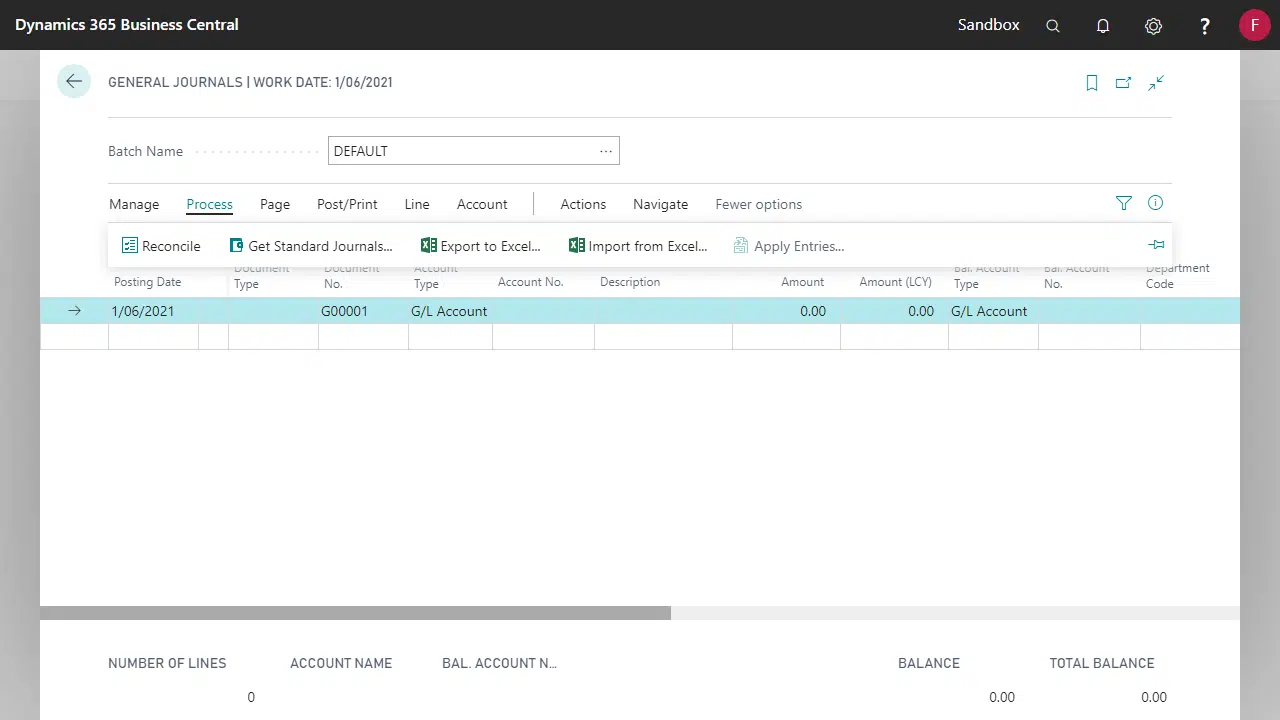Open the notifications bell
Viewport: 1280px width, 720px height.
pos(1103,26)
